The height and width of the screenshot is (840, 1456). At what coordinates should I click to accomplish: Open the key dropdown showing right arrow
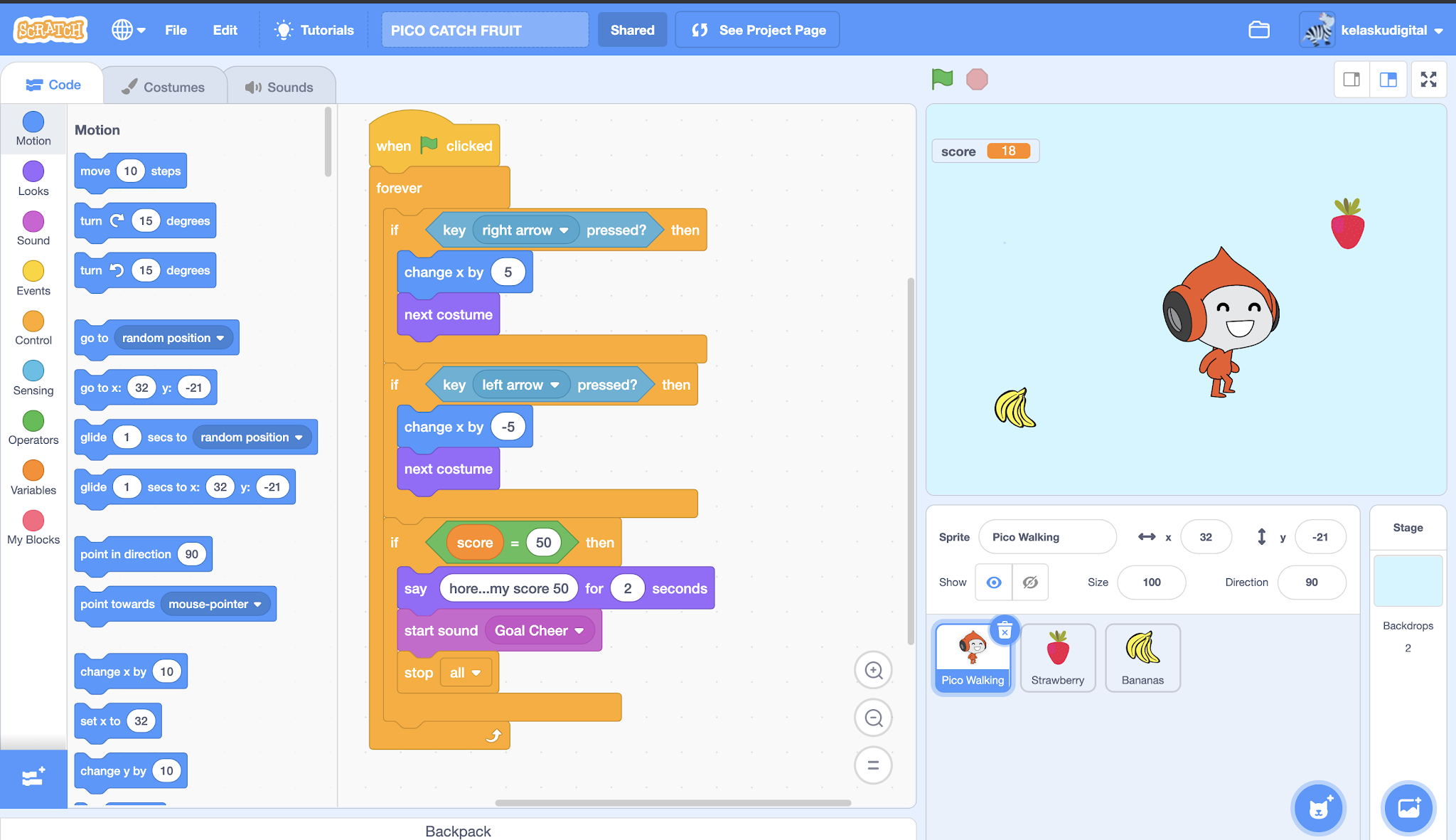click(x=565, y=230)
